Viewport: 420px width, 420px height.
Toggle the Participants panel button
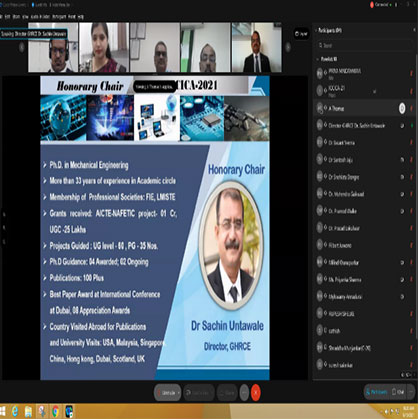(377, 392)
